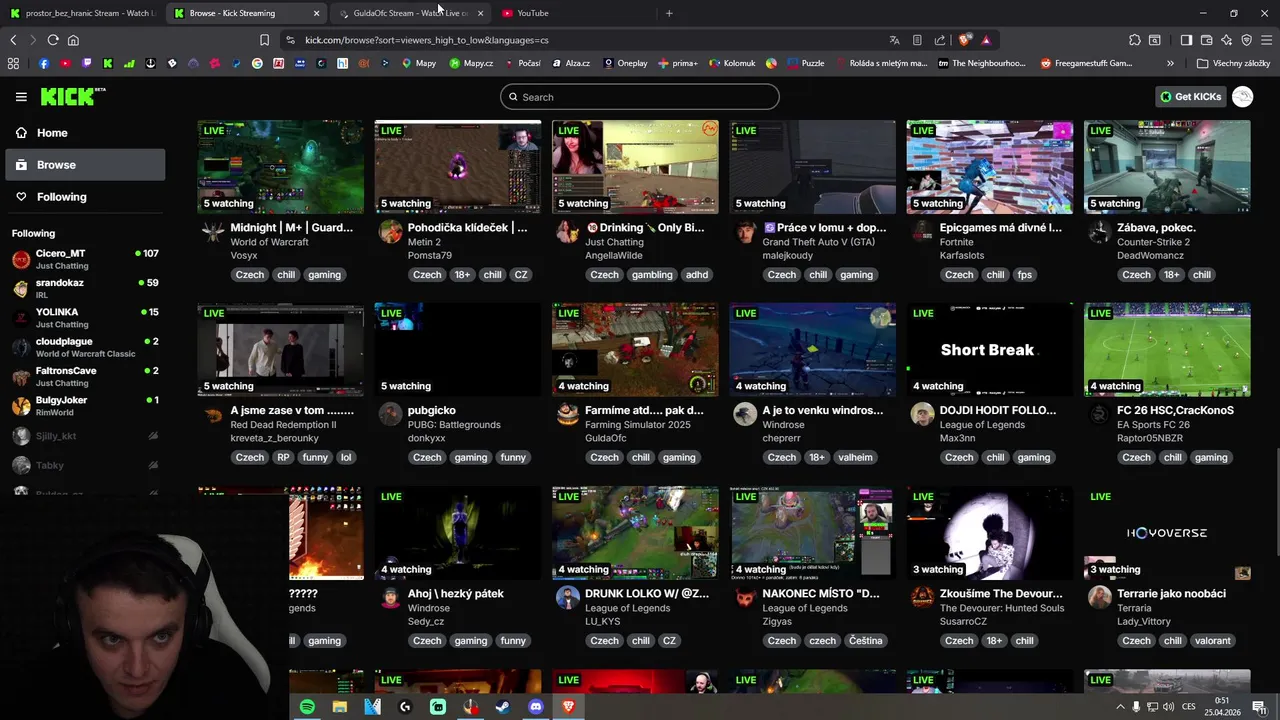
Task: Open the translate page icon
Action: coord(894,40)
